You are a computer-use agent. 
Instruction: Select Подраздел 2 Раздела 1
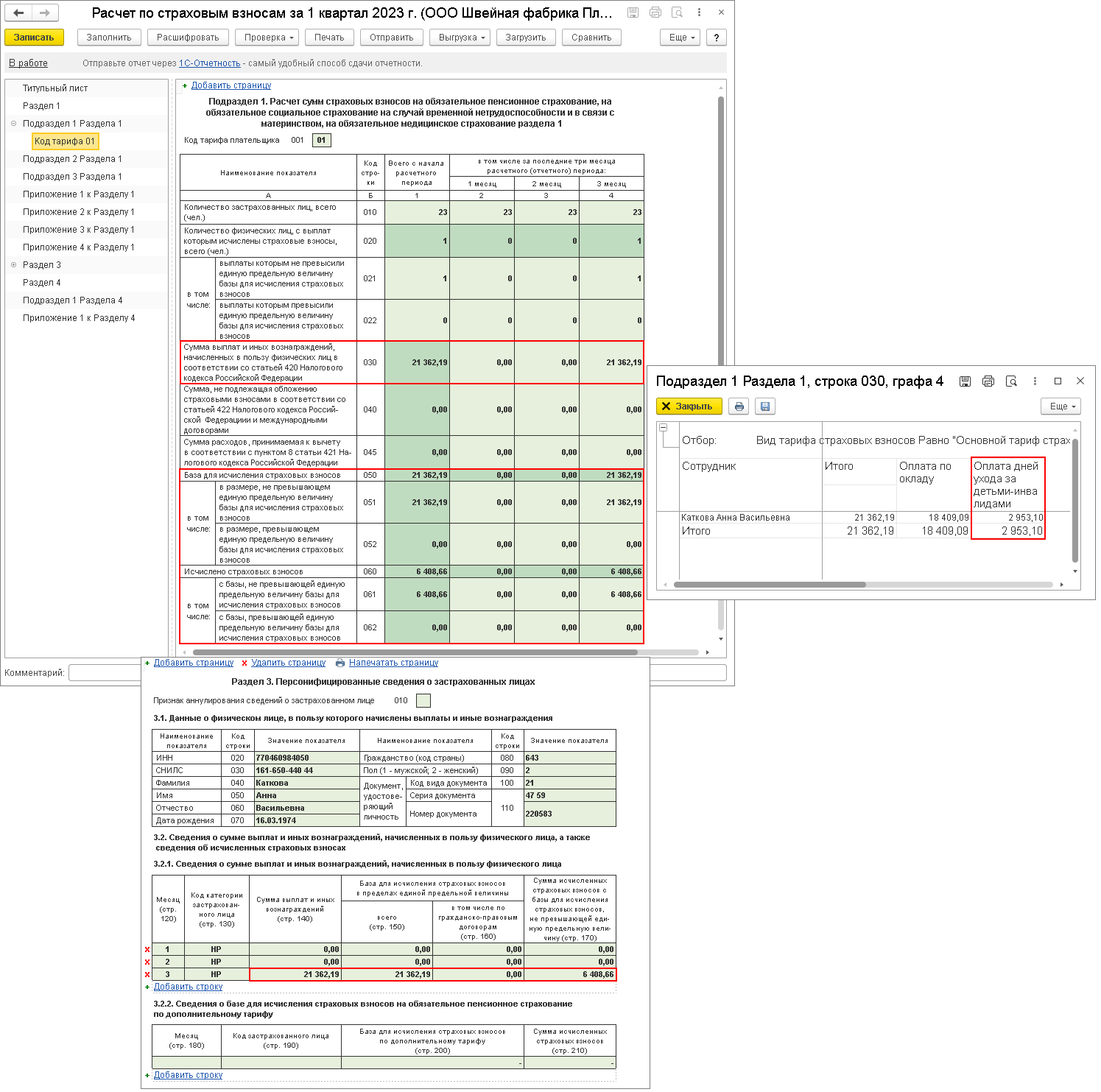72,159
